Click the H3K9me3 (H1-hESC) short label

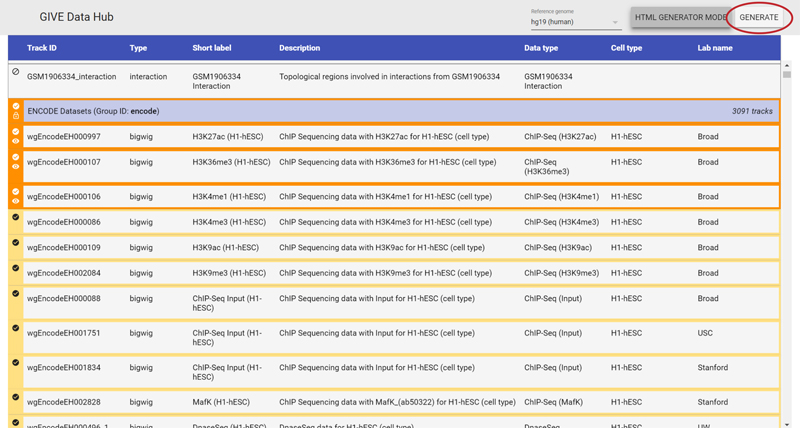[x=229, y=273]
